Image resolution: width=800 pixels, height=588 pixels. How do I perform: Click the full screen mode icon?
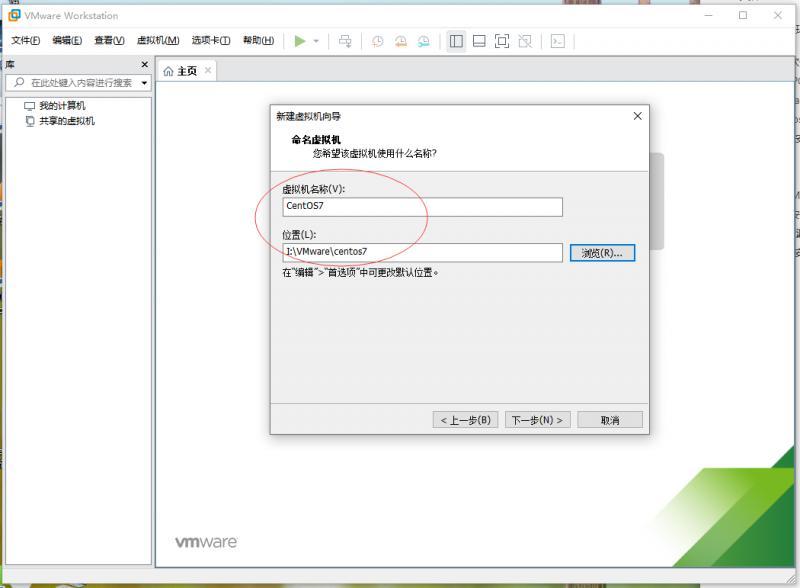pyautogui.click(x=502, y=41)
